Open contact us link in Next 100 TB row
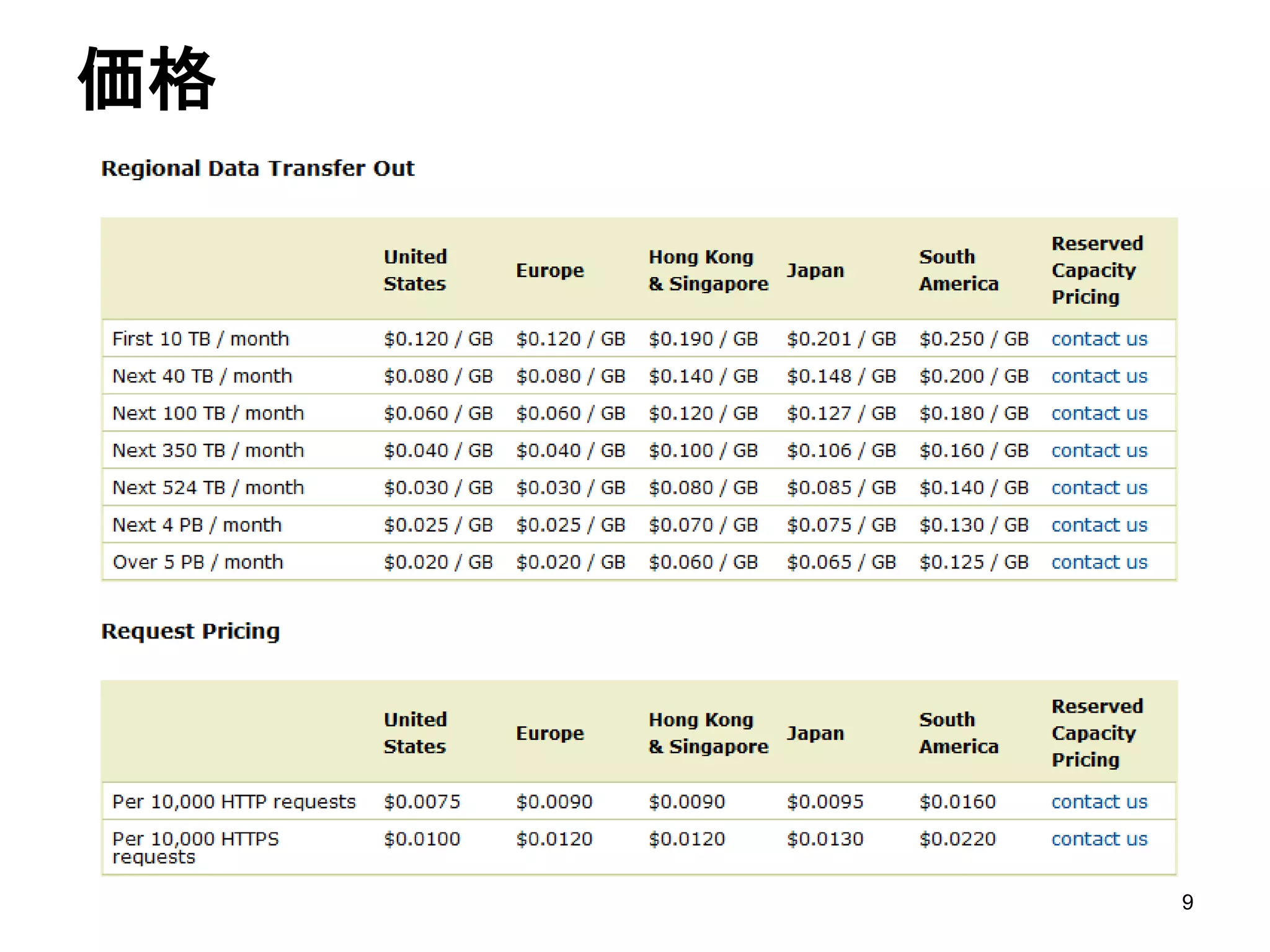The image size is (1270, 952). pos(1099,413)
